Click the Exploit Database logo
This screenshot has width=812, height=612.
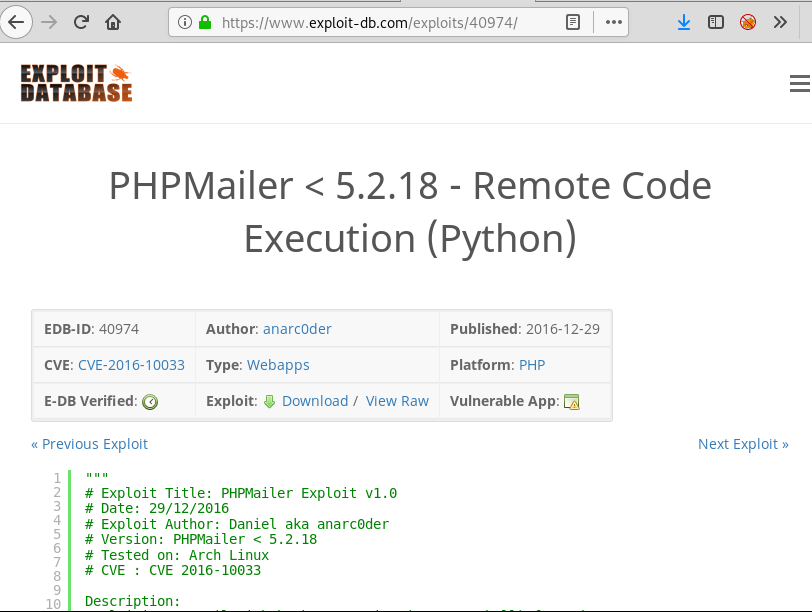76,84
